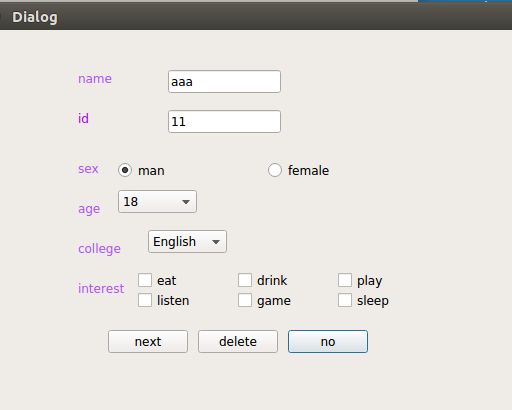Image resolution: width=512 pixels, height=410 pixels.
Task: Open the age dropdown showing 18
Action: (x=157, y=202)
